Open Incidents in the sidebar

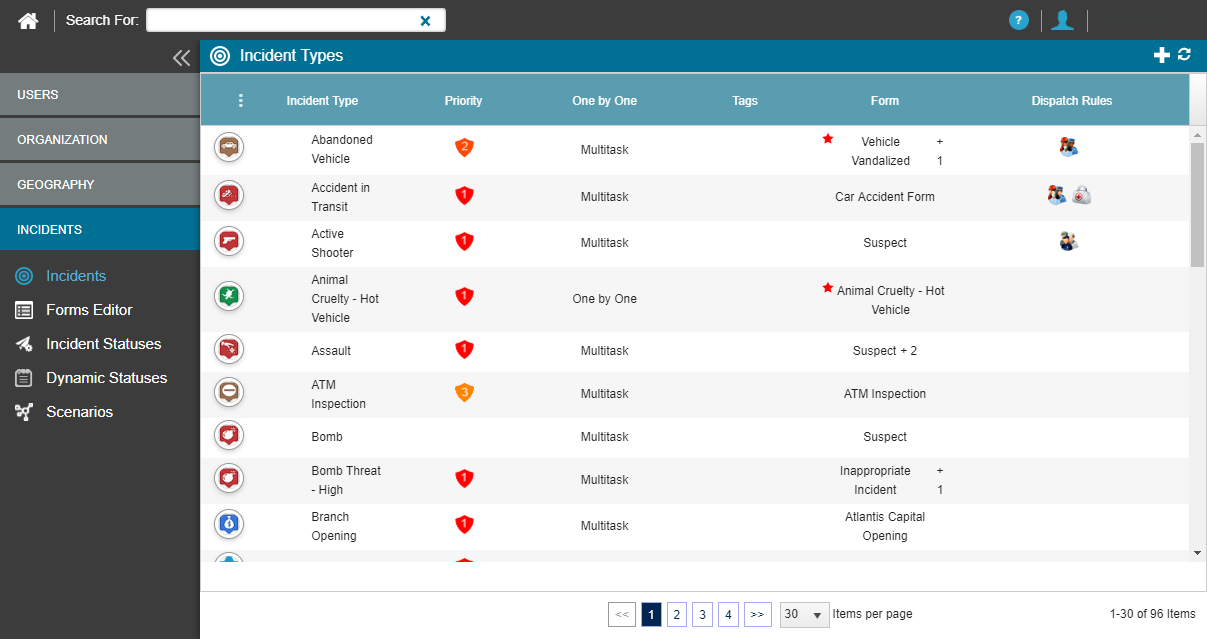(x=76, y=276)
